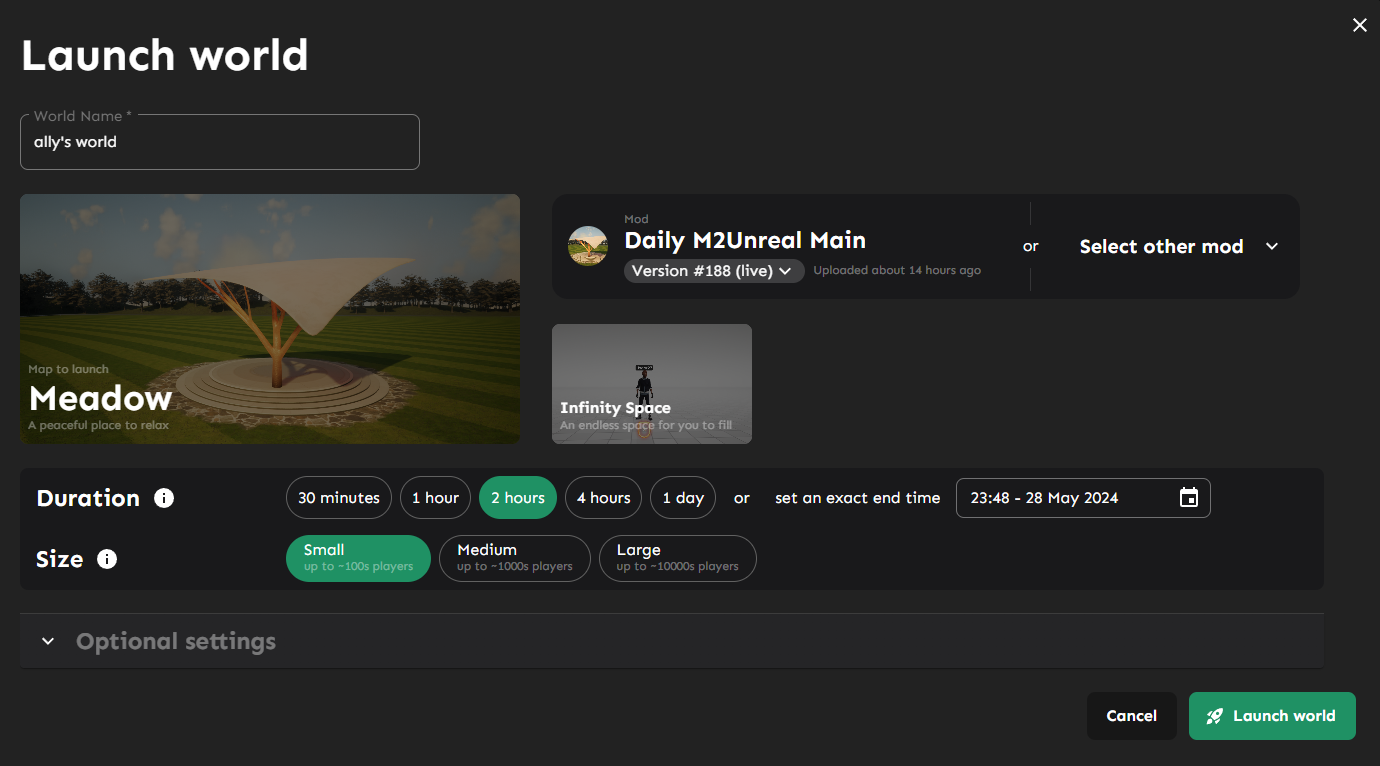This screenshot has height=766, width=1380.
Task: Close the Launch world dialog
Action: (1359, 26)
